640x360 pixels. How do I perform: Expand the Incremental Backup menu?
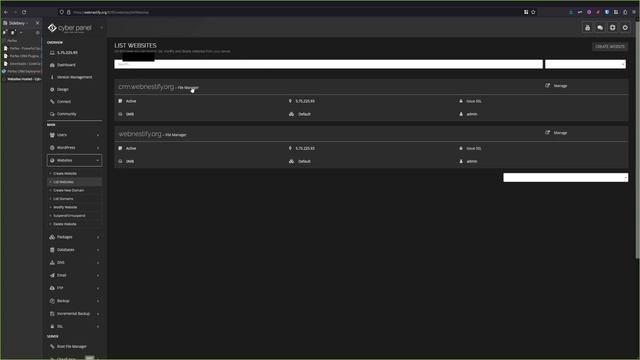click(74, 313)
